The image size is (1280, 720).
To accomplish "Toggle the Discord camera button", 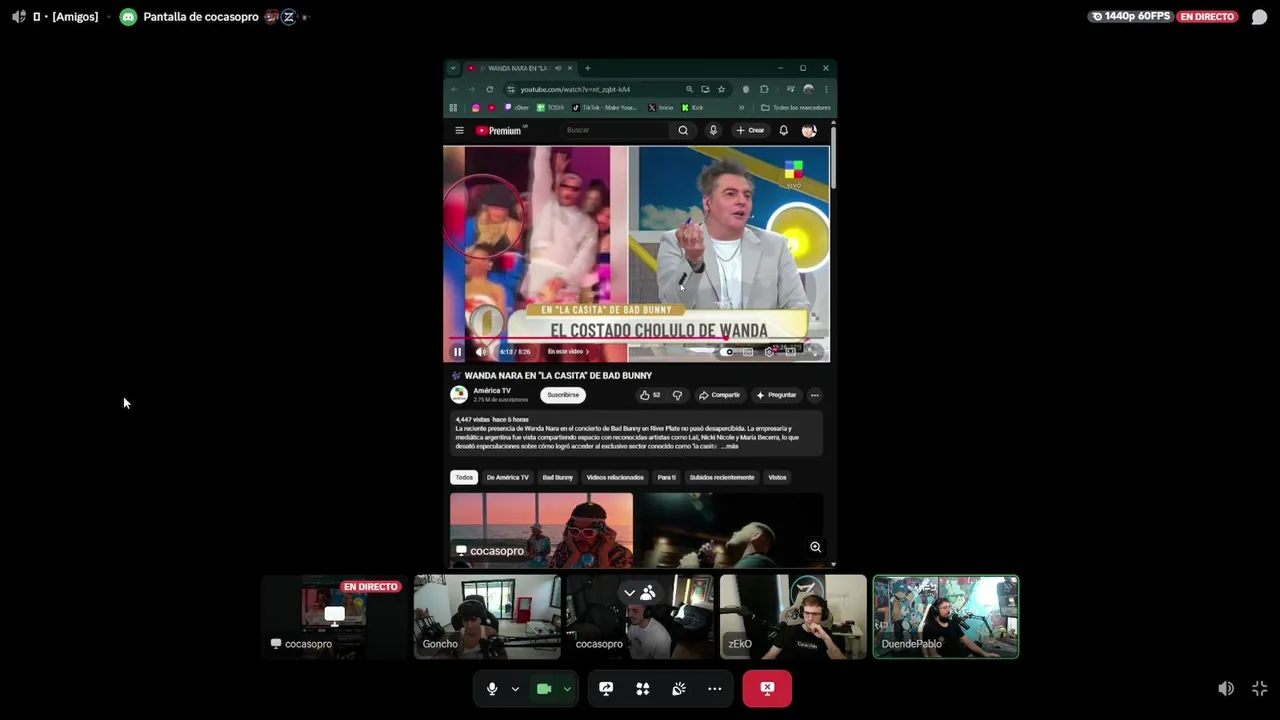I will [x=544, y=689].
